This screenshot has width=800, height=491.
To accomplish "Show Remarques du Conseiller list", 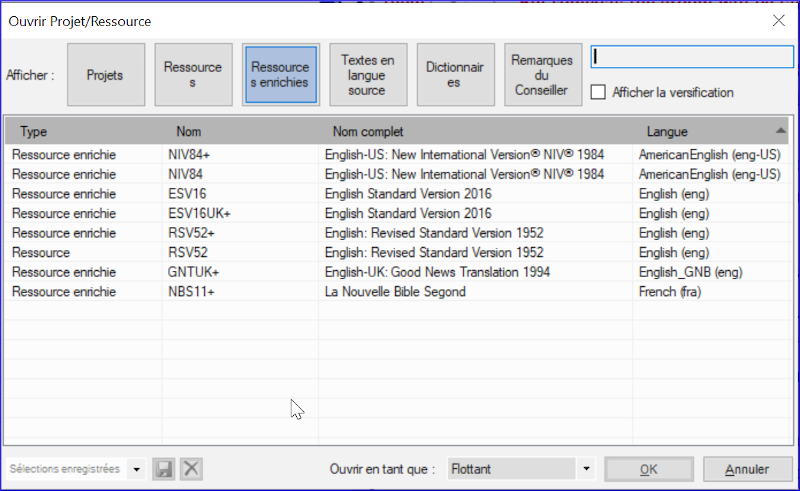I will point(542,75).
